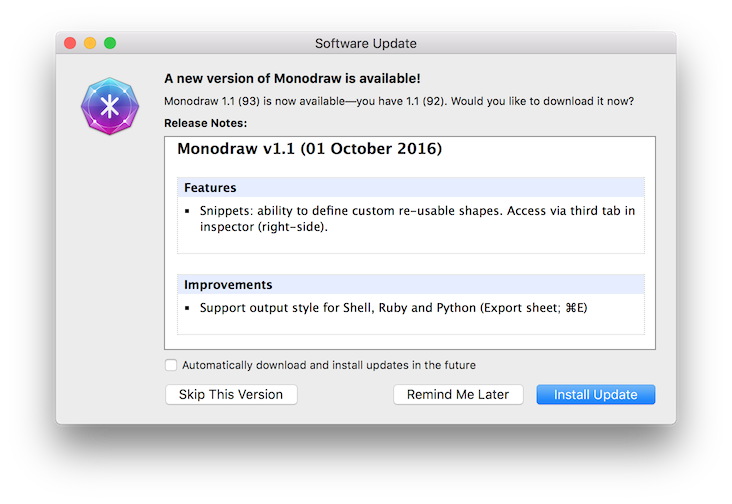Click the Monodraw app icon

coord(110,106)
